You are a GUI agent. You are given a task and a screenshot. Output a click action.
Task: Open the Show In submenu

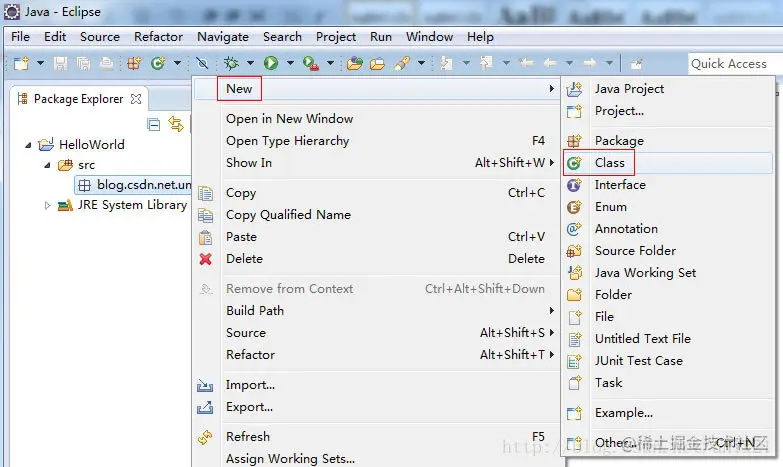tap(377, 163)
